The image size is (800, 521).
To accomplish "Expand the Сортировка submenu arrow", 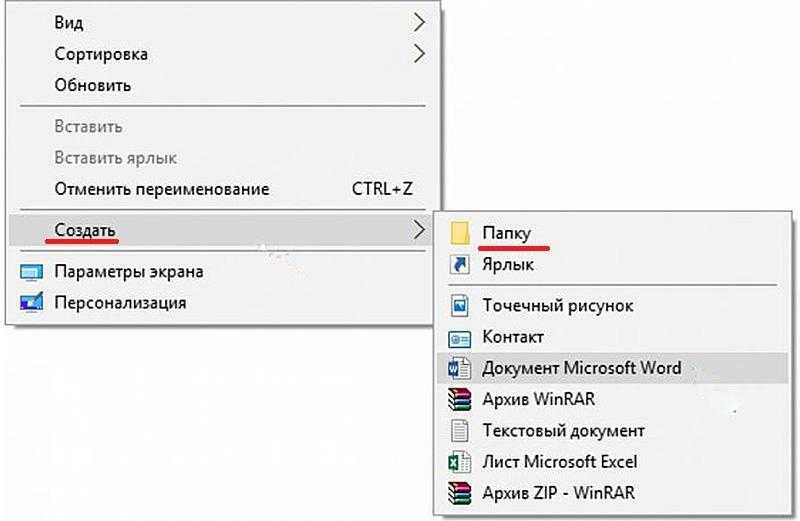I will click(419, 54).
